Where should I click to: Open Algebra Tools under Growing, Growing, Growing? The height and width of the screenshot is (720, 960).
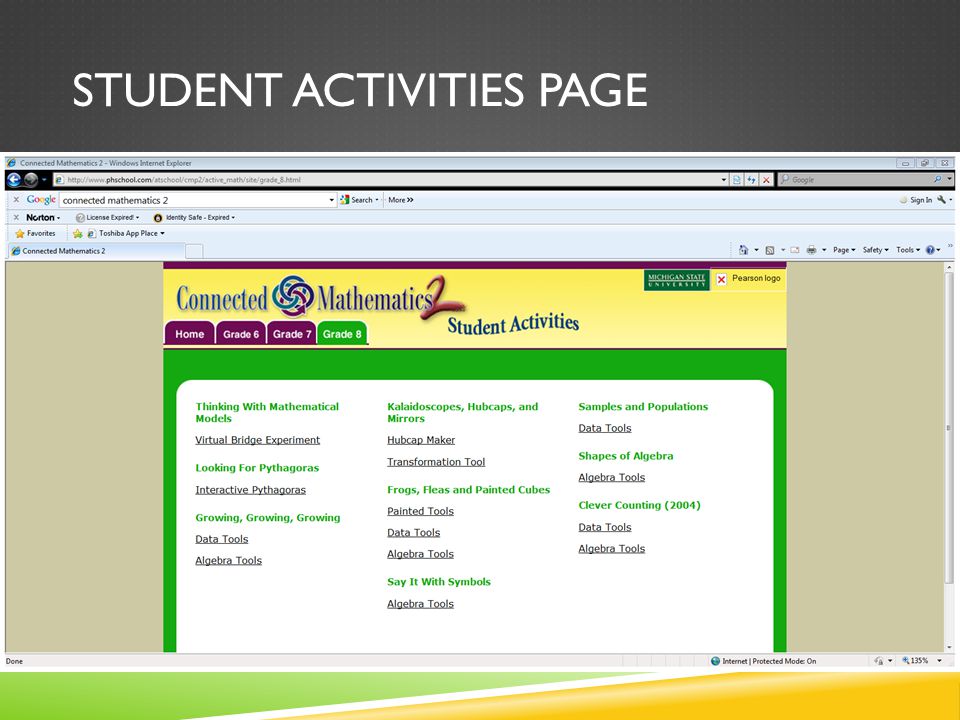tap(228, 560)
